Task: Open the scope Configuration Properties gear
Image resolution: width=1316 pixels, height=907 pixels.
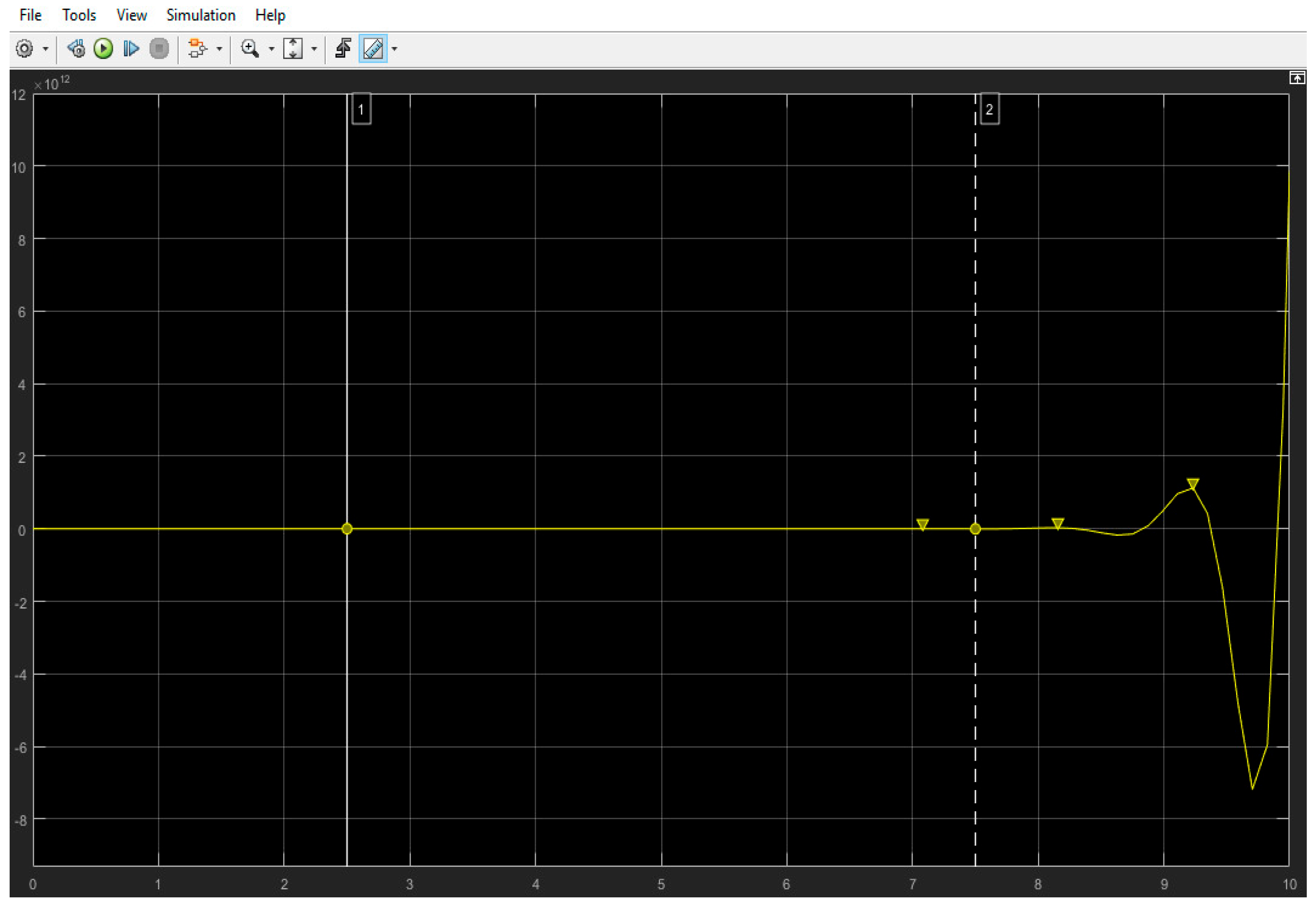Action: (x=24, y=49)
